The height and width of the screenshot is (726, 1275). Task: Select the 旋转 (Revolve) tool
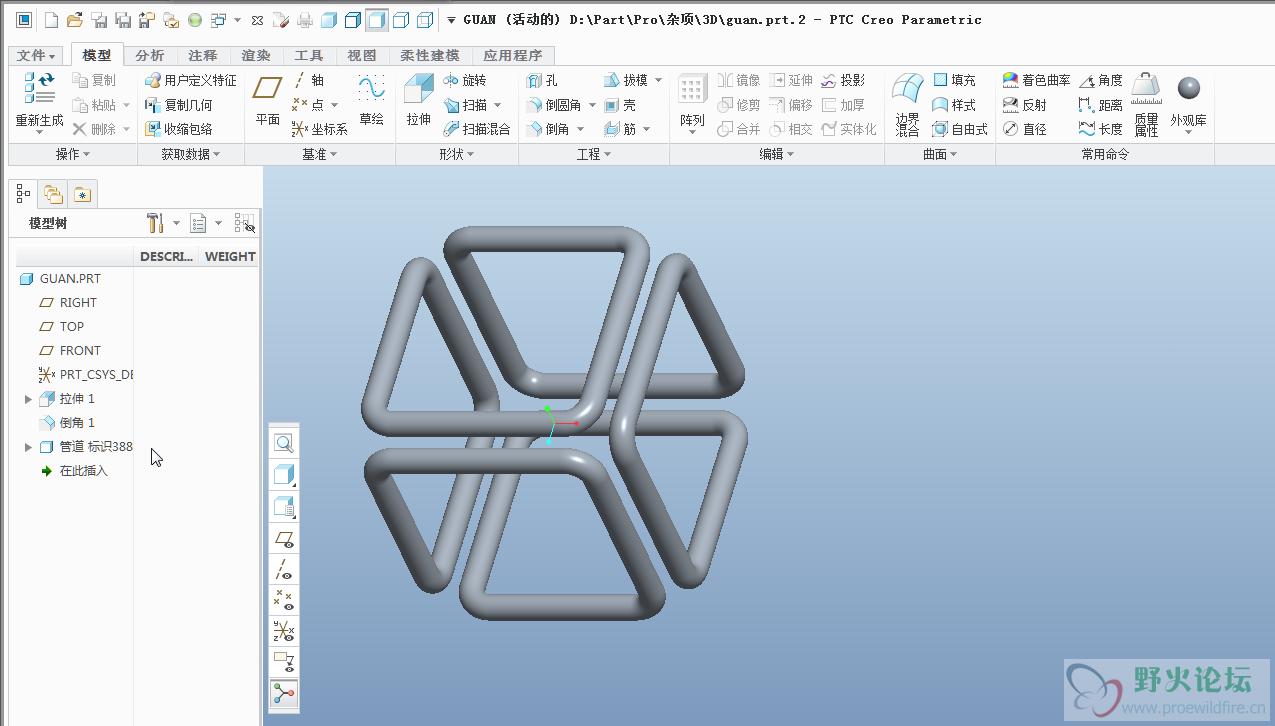pos(463,80)
